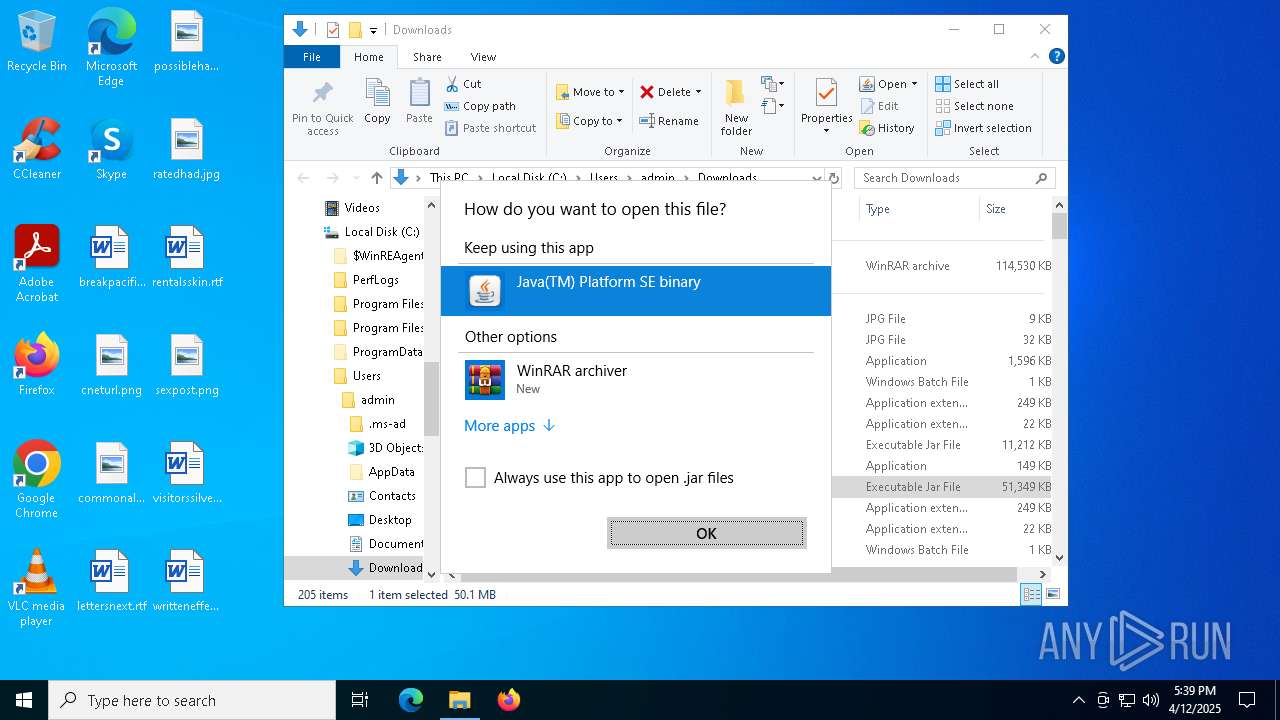The image size is (1280, 720).
Task: Confirm with the OK button
Action: [x=706, y=533]
